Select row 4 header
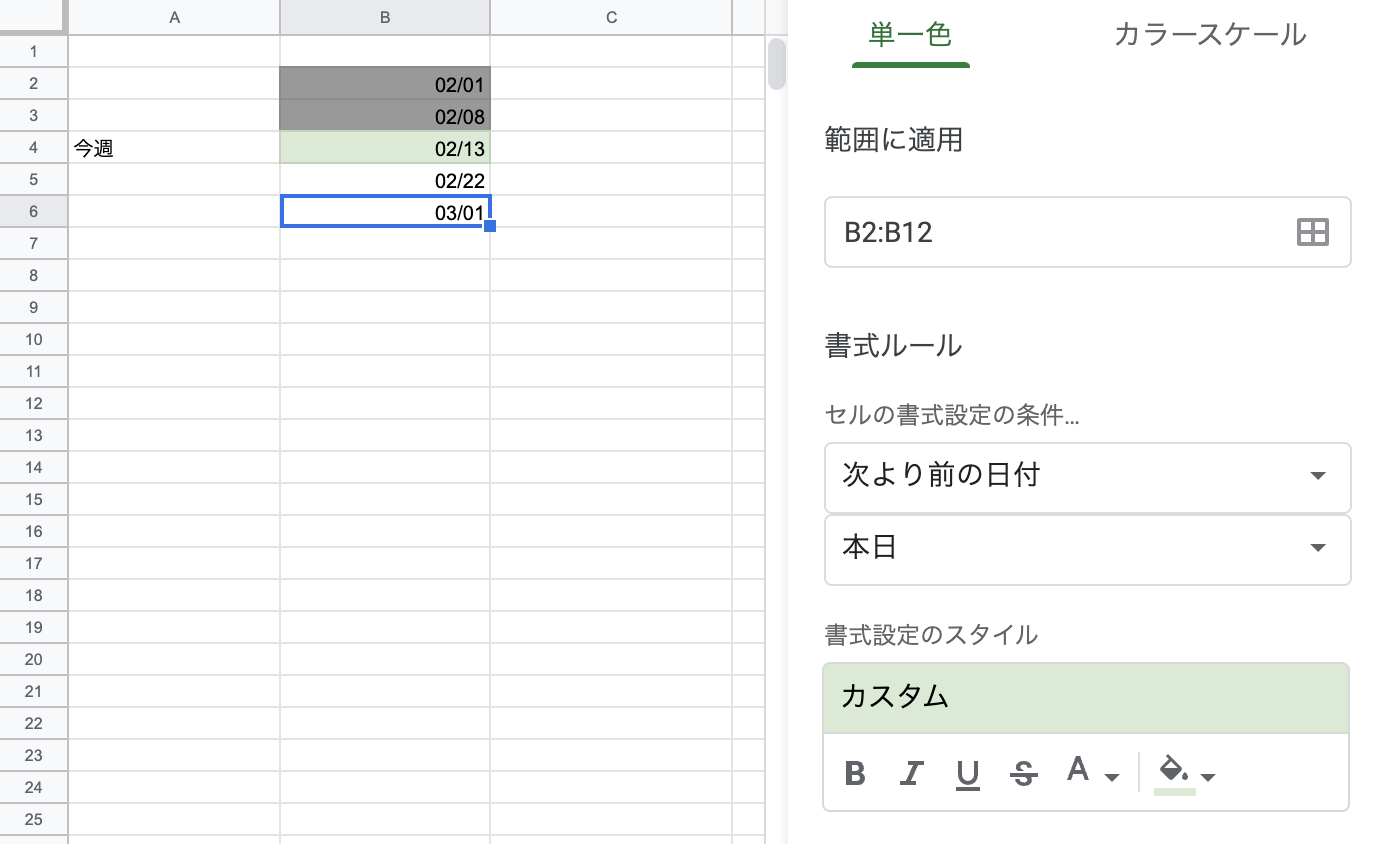Image resolution: width=1384 pixels, height=844 pixels. coord(34,148)
